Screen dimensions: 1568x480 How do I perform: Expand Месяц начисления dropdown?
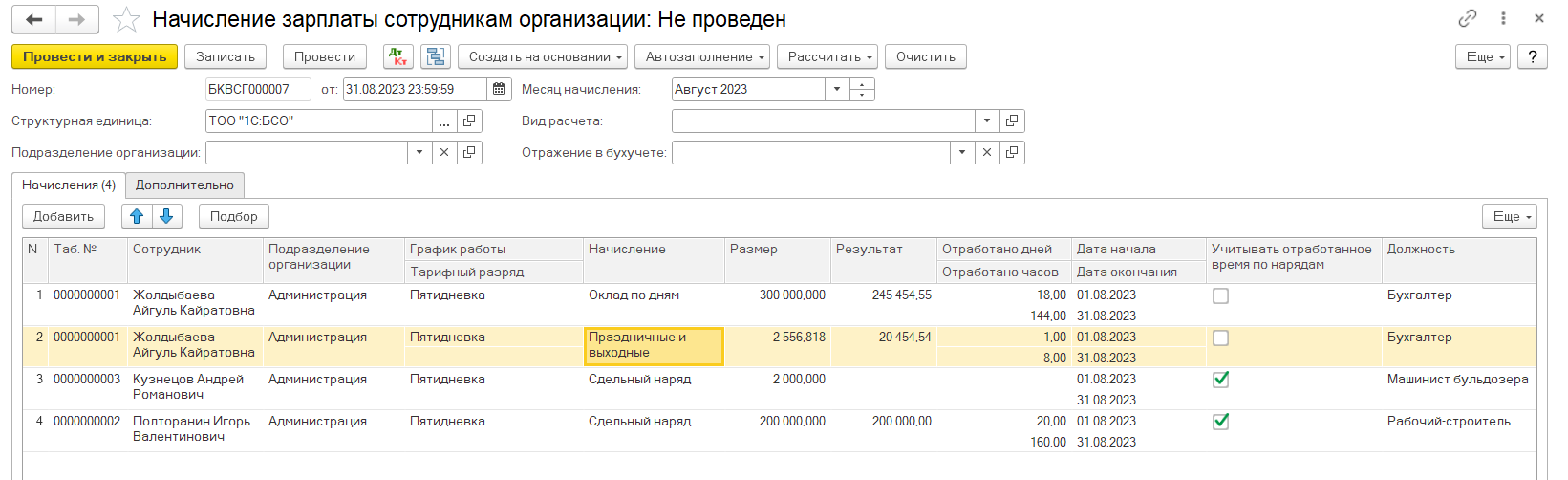click(837, 89)
